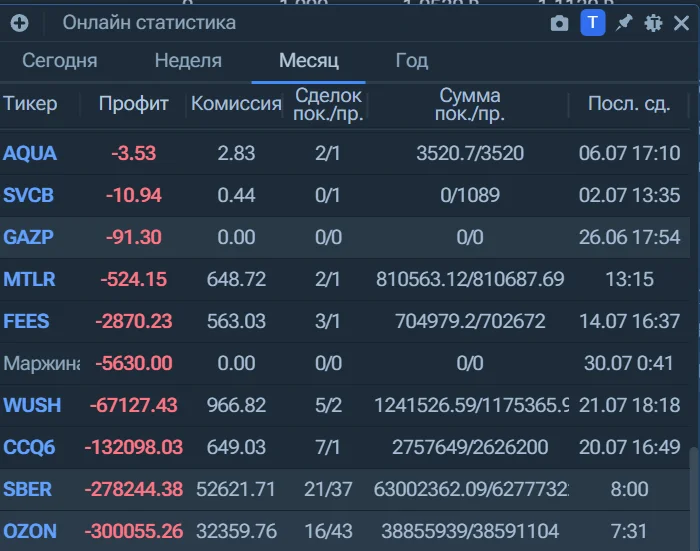
Task: Click OZON commission value 32359.76
Action: 236,531
